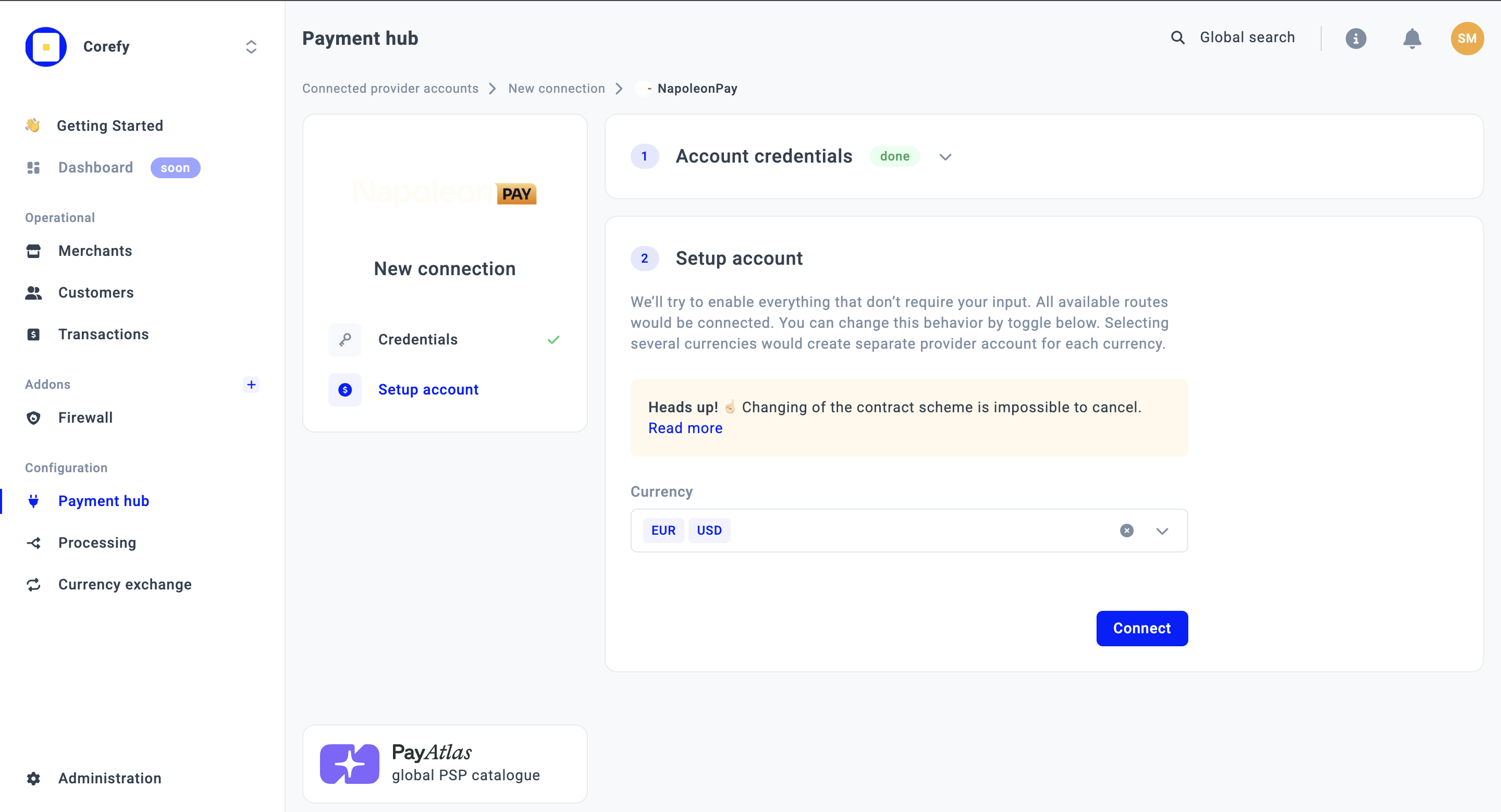Add a new addon with plus button
Image resolution: width=1501 pixels, height=812 pixels.
[x=251, y=385]
